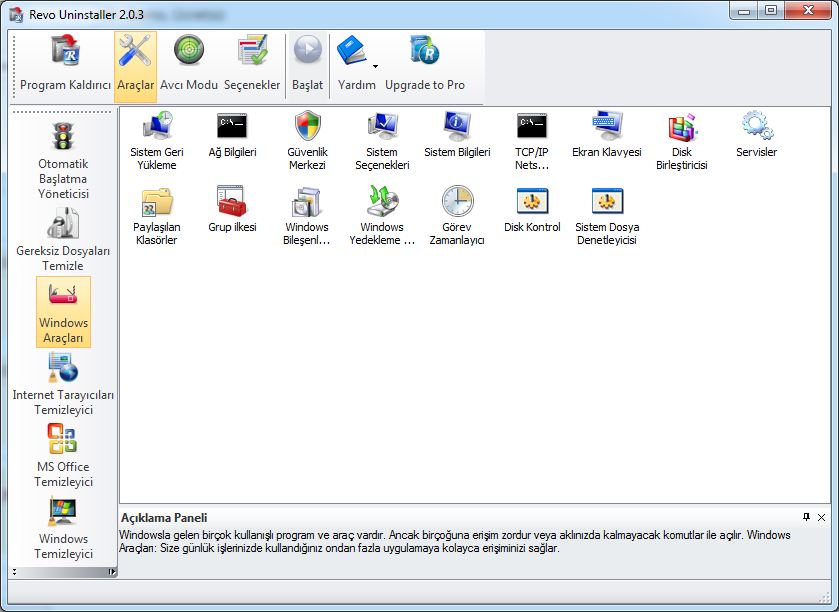The image size is (839, 612).
Task: Expand the Yardım dropdown arrow
Action: point(376,66)
